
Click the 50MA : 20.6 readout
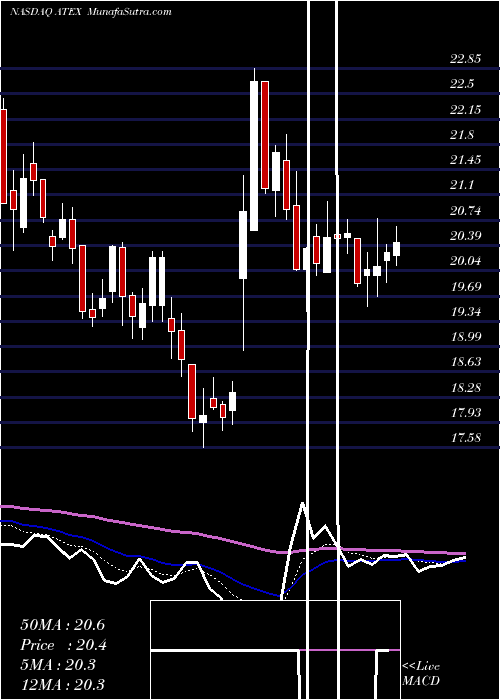62,625
